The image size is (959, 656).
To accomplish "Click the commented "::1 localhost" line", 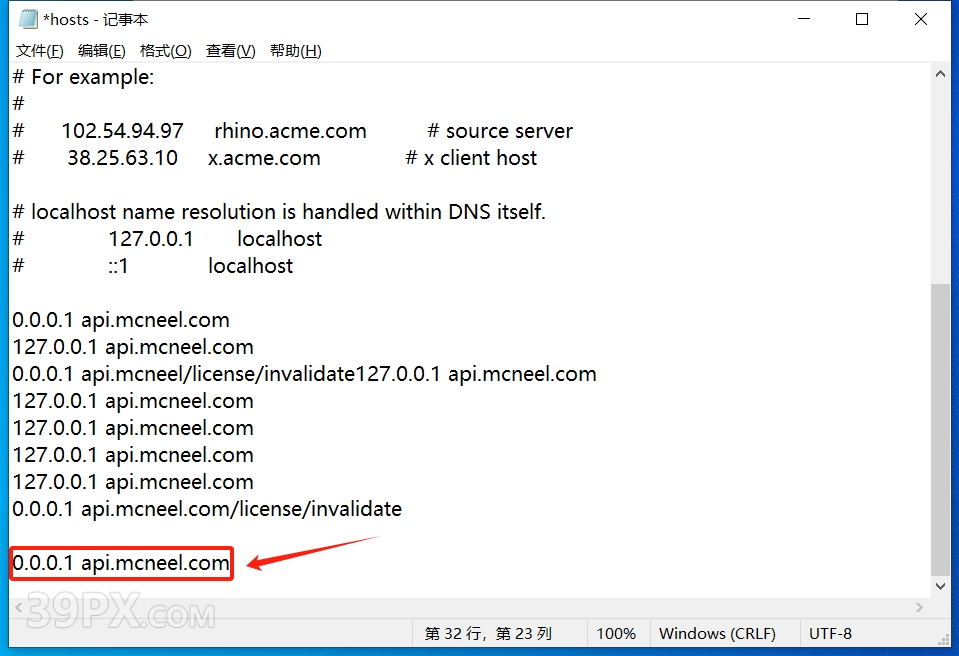I will (153, 265).
